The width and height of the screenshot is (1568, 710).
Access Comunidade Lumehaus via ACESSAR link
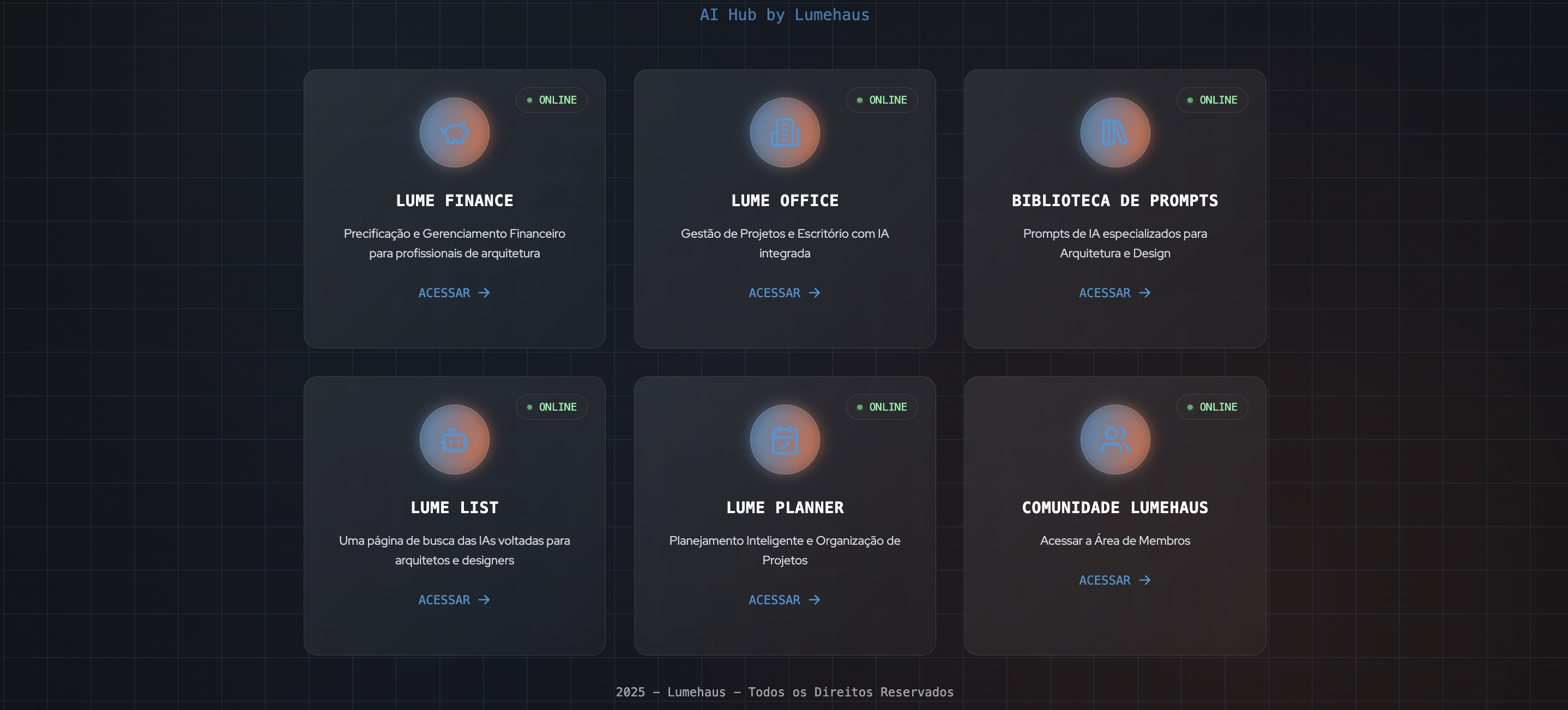click(1114, 580)
